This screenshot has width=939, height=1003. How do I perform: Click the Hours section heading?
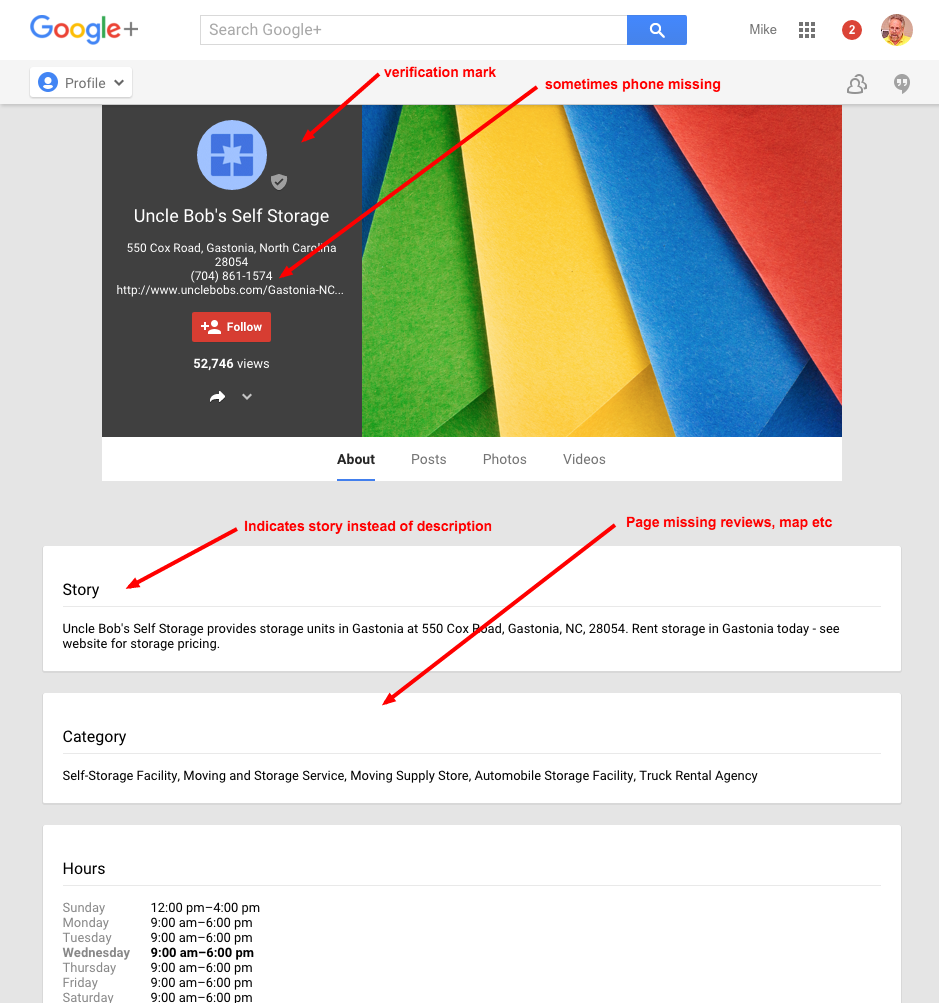pos(84,869)
